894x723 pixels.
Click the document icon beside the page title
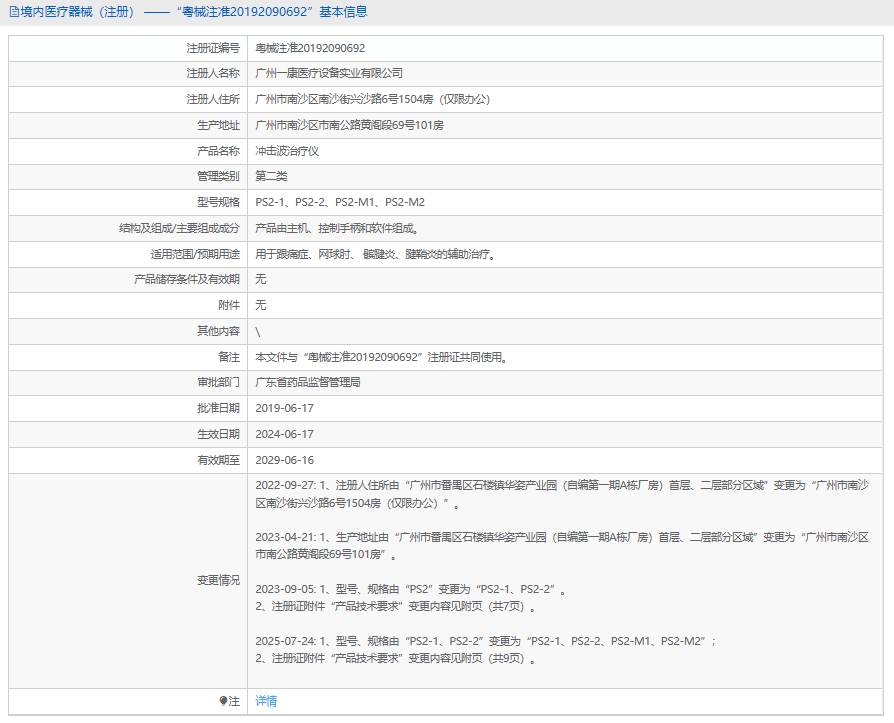coord(14,12)
